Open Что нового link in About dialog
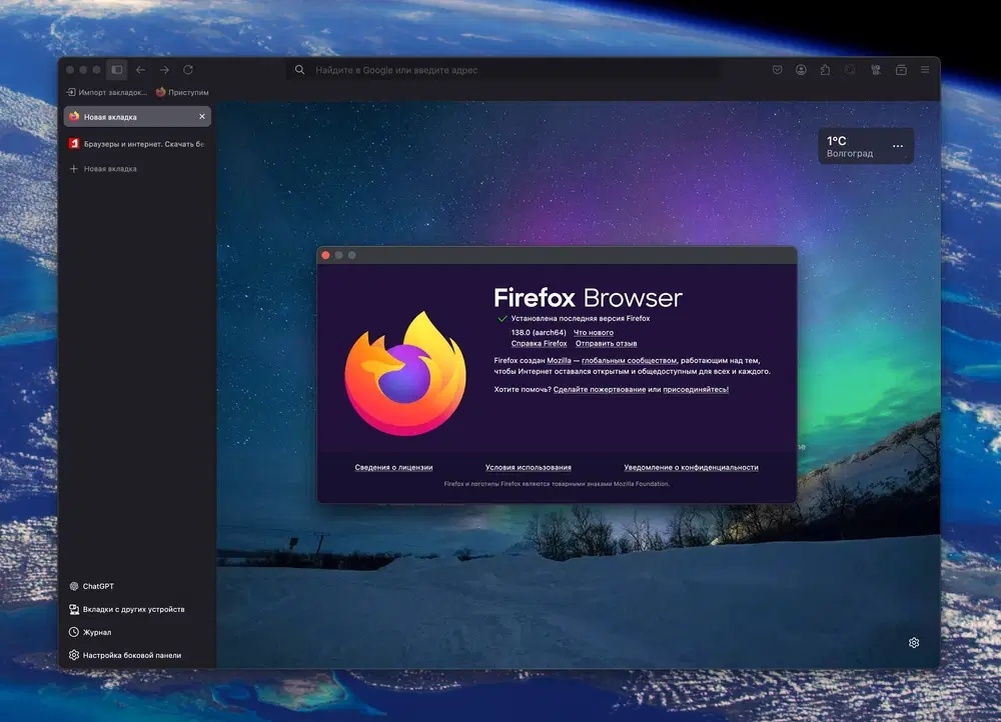 (x=593, y=333)
